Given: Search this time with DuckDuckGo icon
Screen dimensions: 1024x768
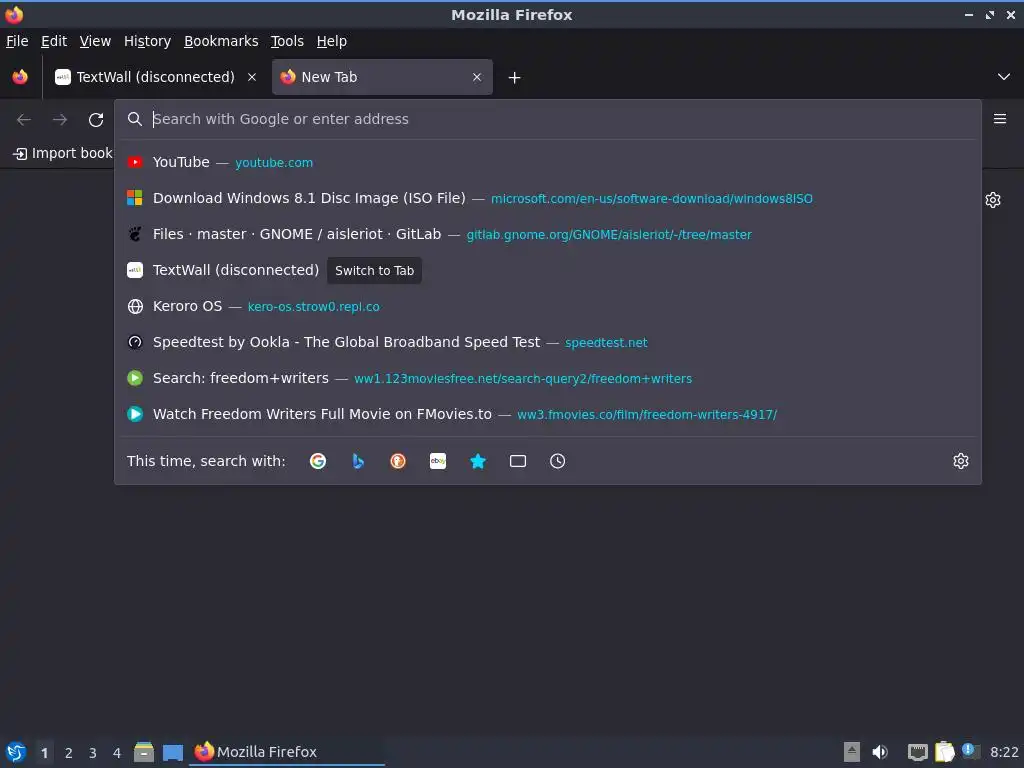Looking at the screenshot, I should pos(398,461).
